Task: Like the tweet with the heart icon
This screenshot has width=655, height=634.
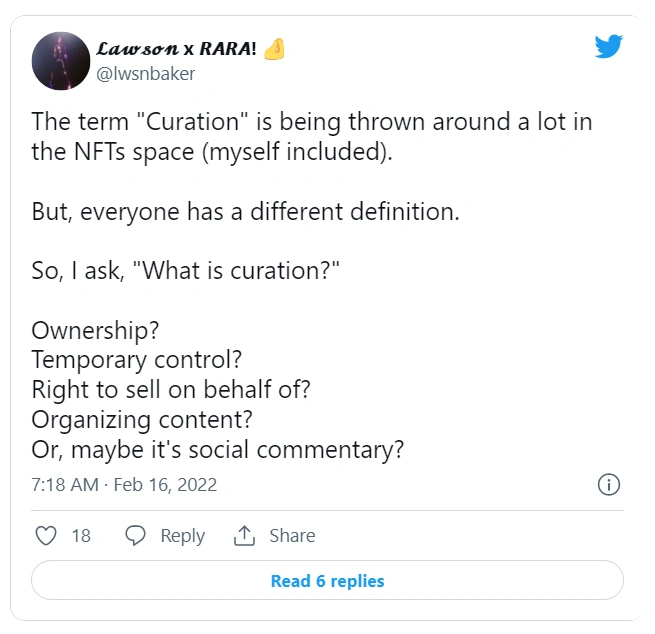Action: point(46,535)
